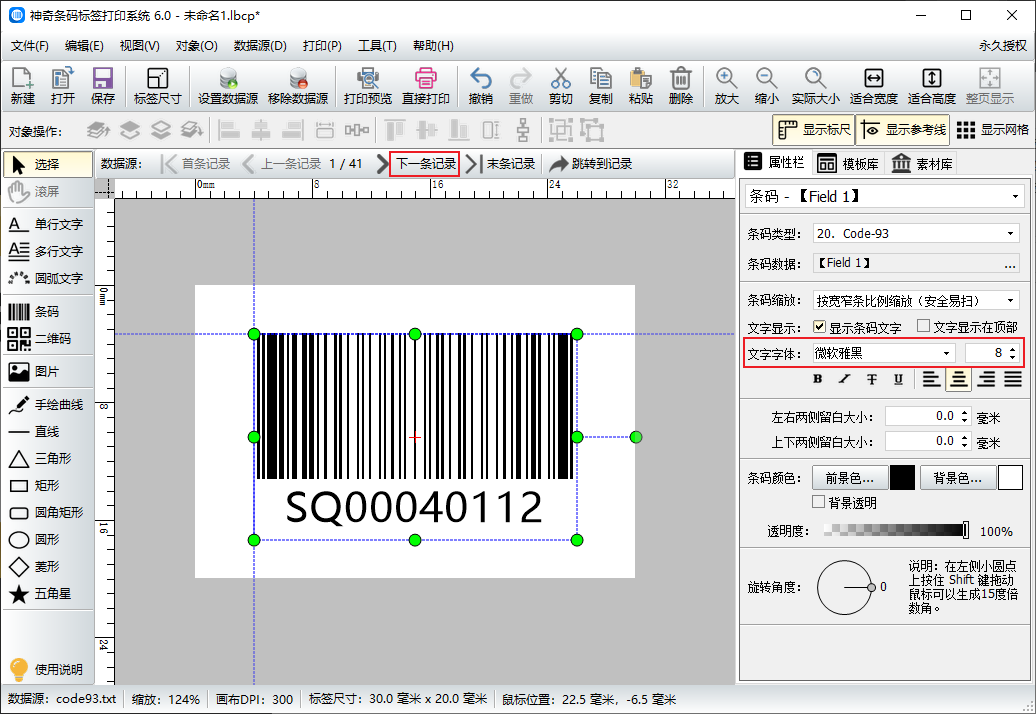Click 直接打印 direct print icon

pos(426,86)
